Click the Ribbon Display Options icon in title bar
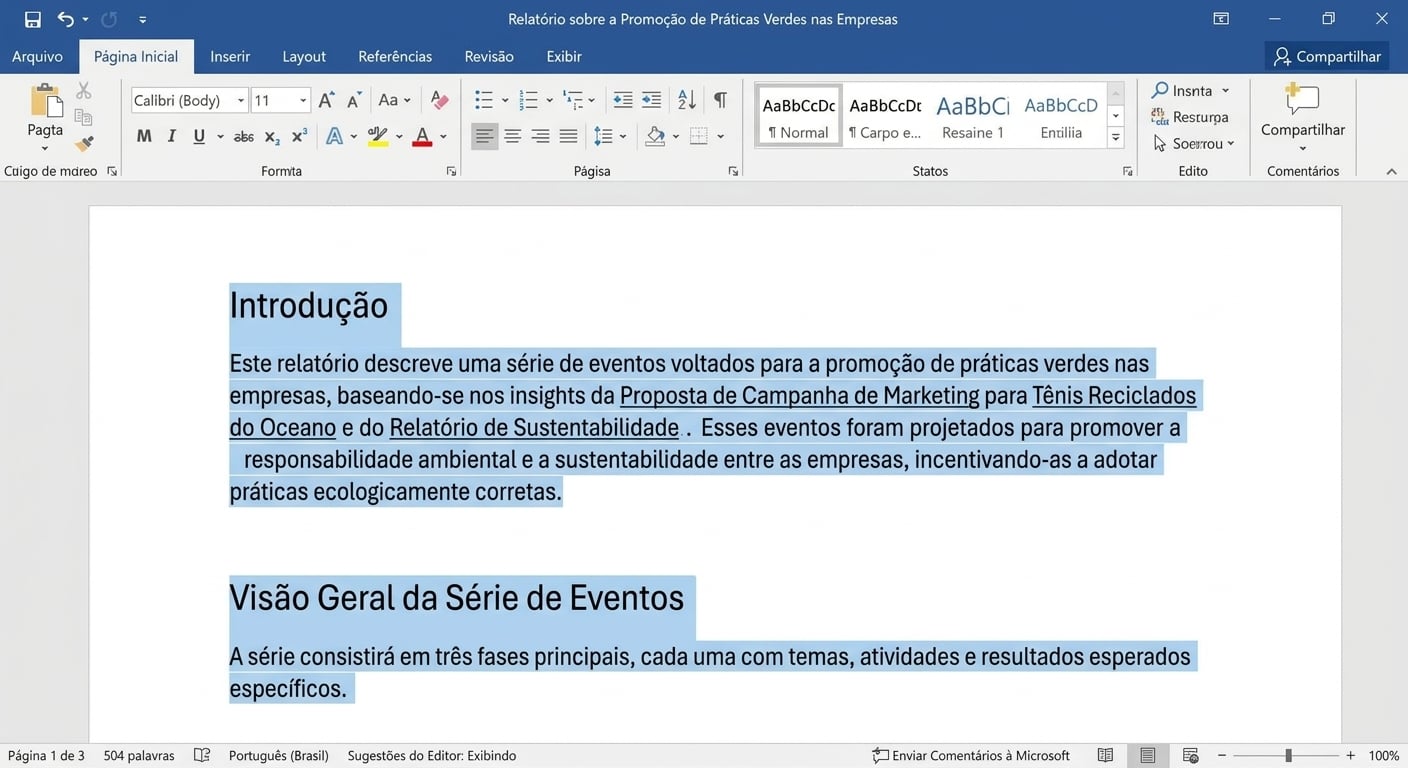This screenshot has width=1408, height=768. [1221, 19]
